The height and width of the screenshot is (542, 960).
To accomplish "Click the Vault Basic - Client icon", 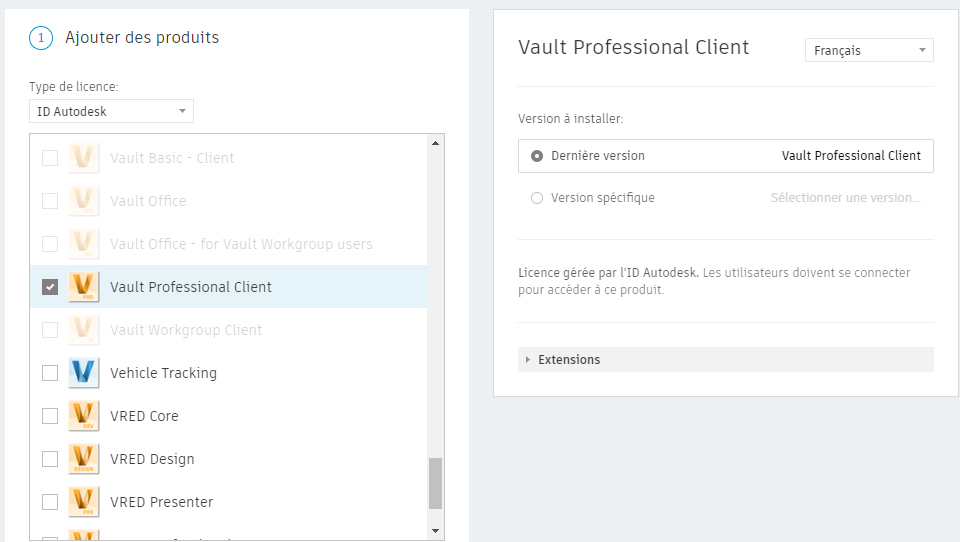I will tap(83, 158).
